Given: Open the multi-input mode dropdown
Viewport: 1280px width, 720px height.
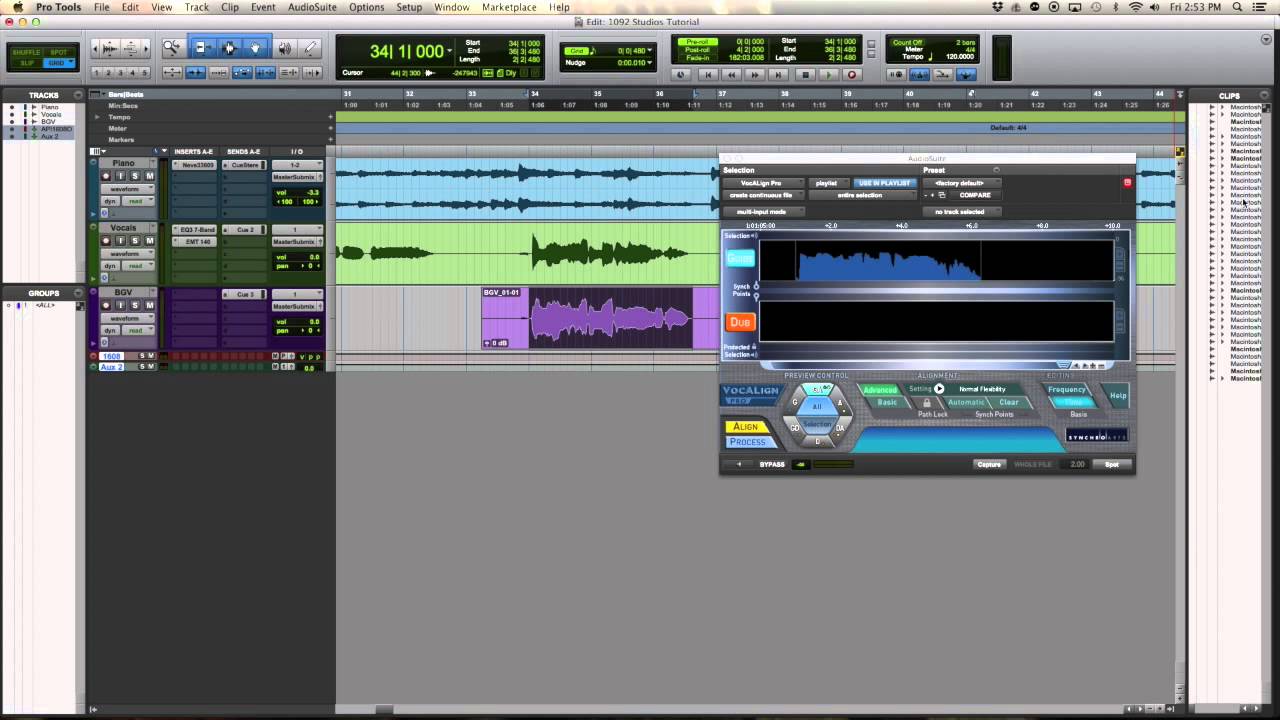Looking at the screenshot, I should (x=763, y=211).
